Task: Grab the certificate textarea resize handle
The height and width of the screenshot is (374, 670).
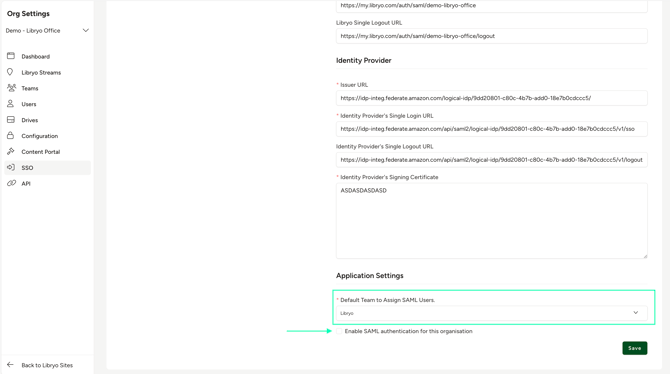Action: [645, 256]
